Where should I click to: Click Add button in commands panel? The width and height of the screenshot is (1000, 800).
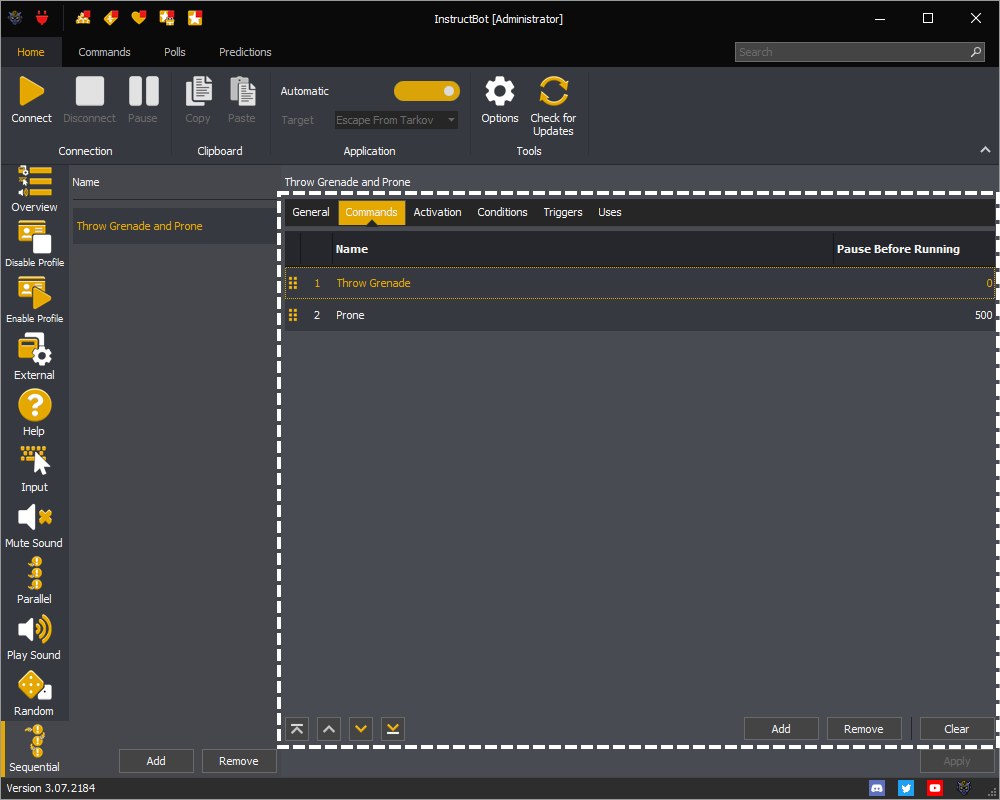(781, 729)
